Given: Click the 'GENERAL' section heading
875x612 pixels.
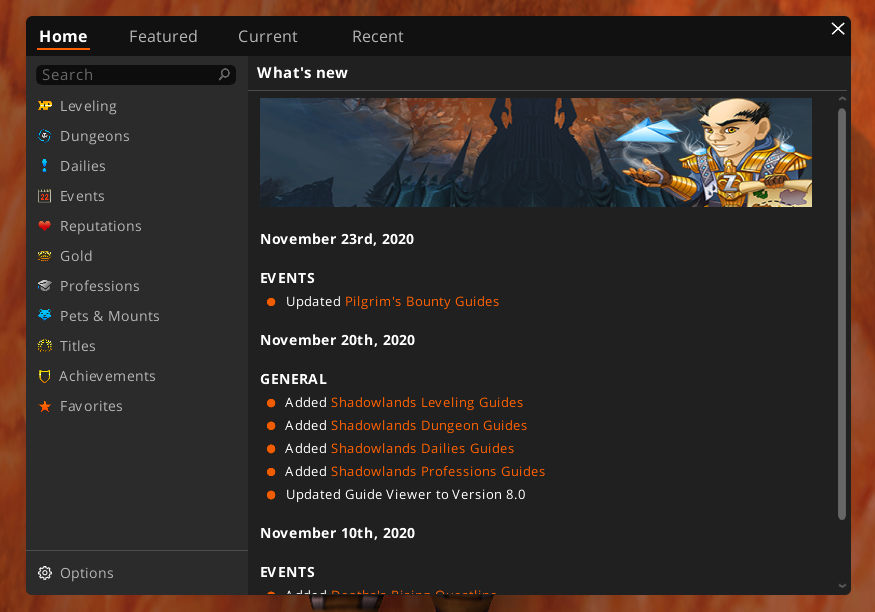Looking at the screenshot, I should click(294, 379).
